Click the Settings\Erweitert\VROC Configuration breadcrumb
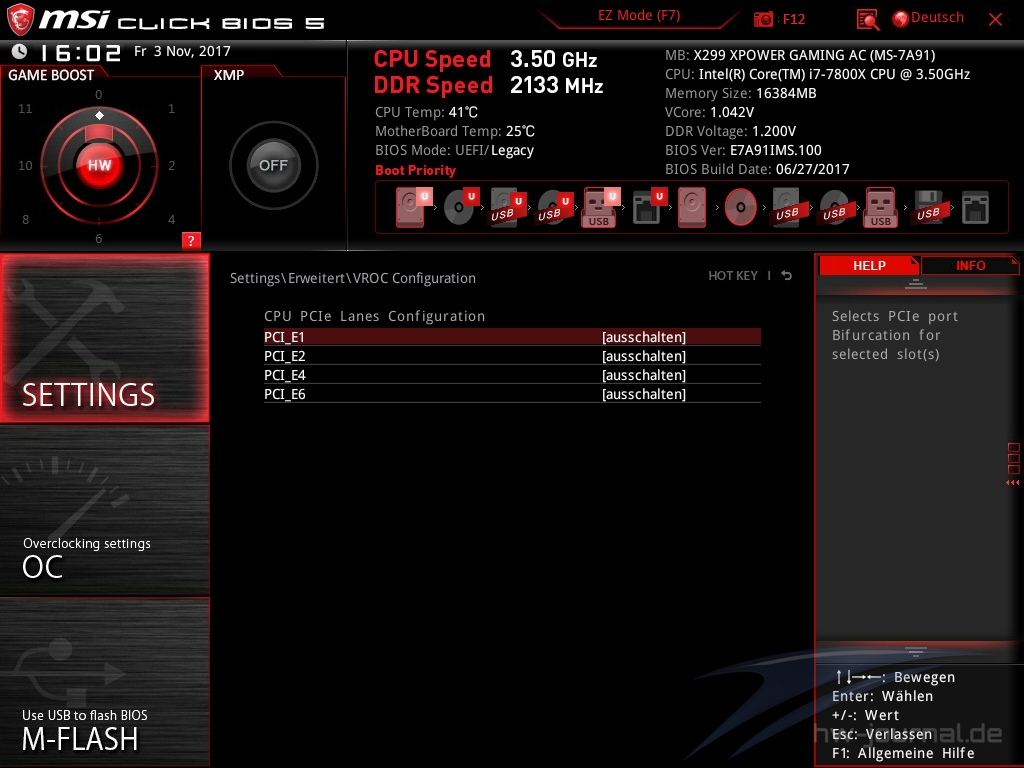 click(x=353, y=278)
